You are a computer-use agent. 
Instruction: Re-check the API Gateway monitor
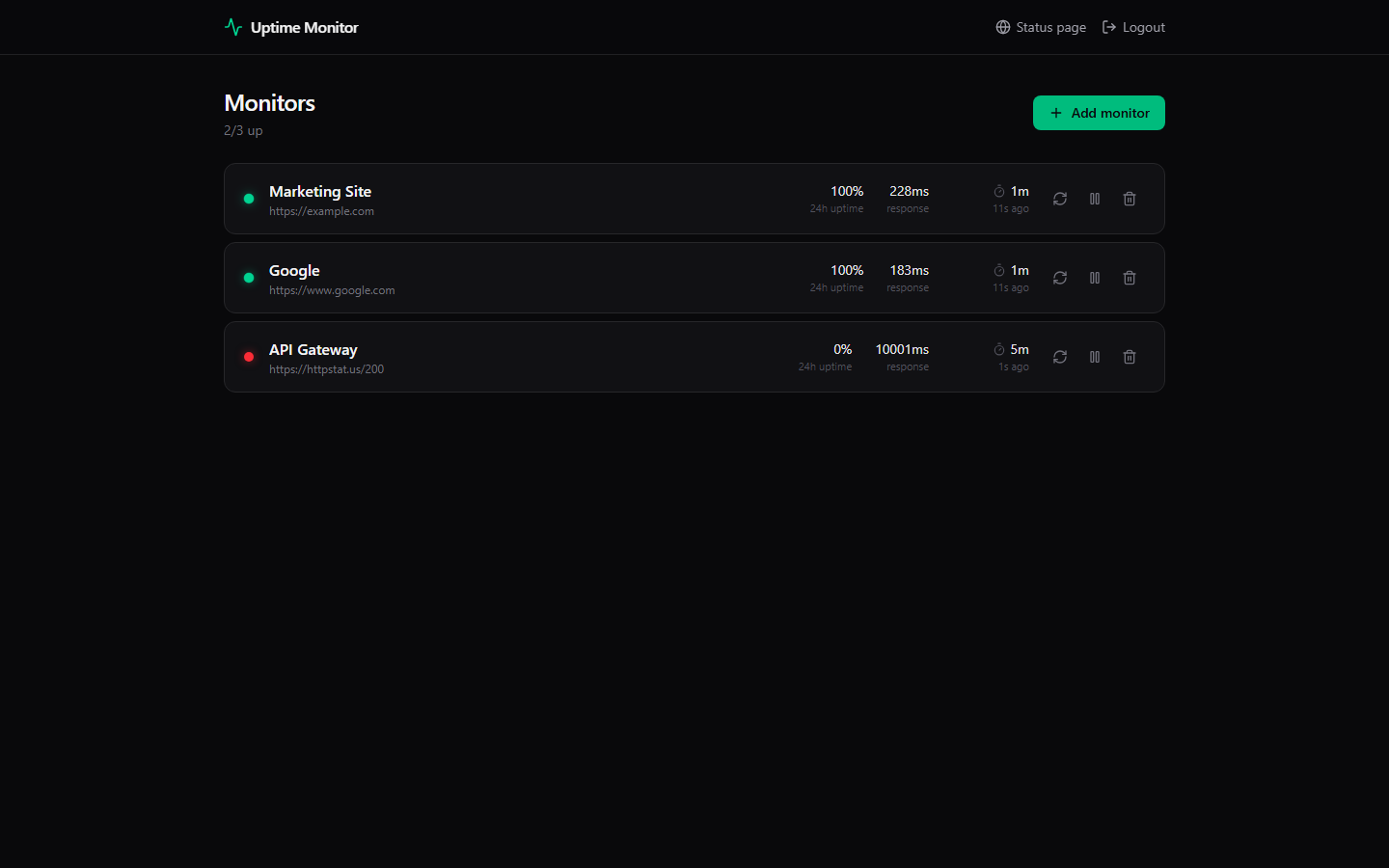coord(1060,357)
